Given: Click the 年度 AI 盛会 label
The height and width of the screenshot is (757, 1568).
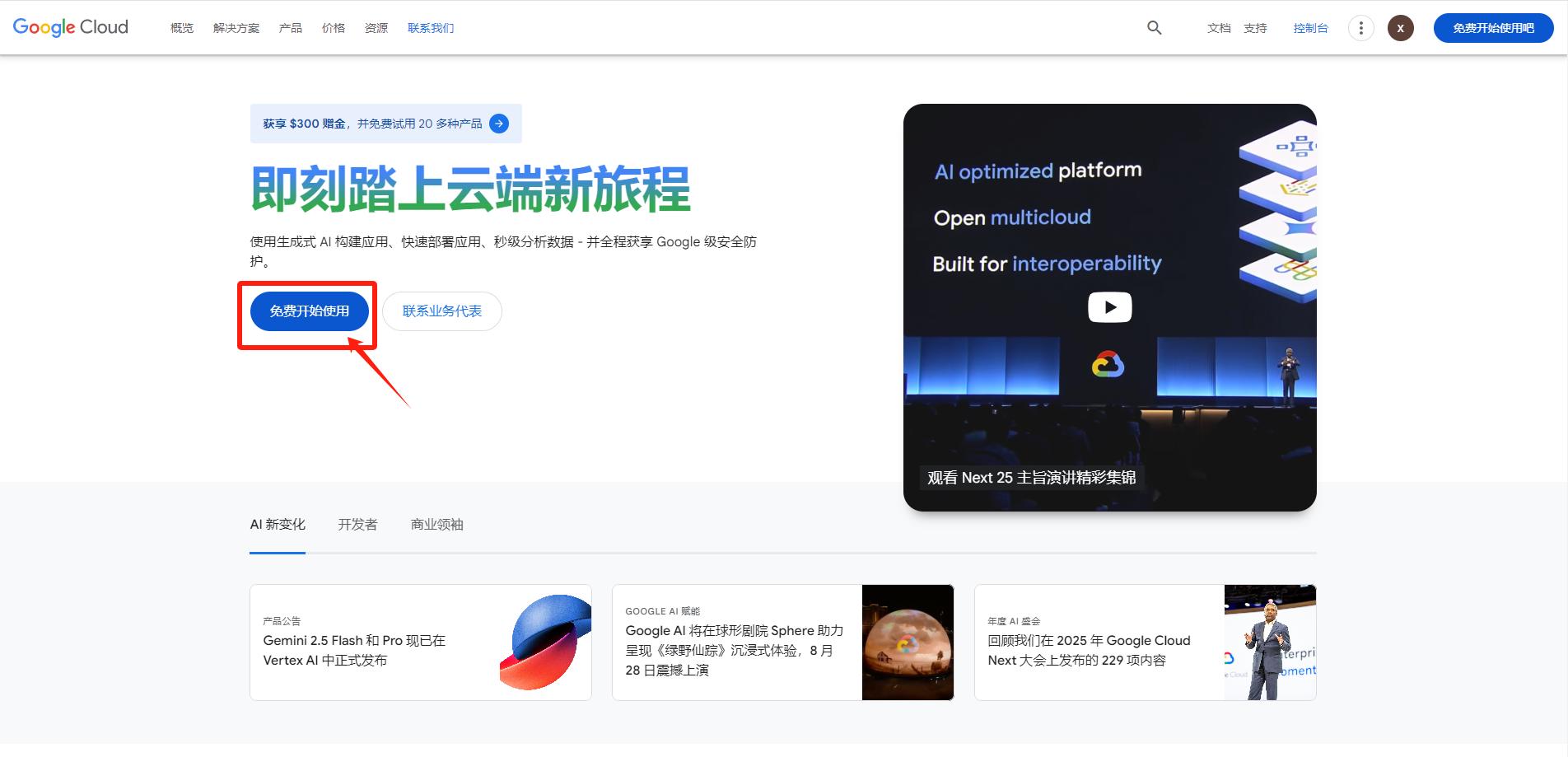Looking at the screenshot, I should (1014, 621).
